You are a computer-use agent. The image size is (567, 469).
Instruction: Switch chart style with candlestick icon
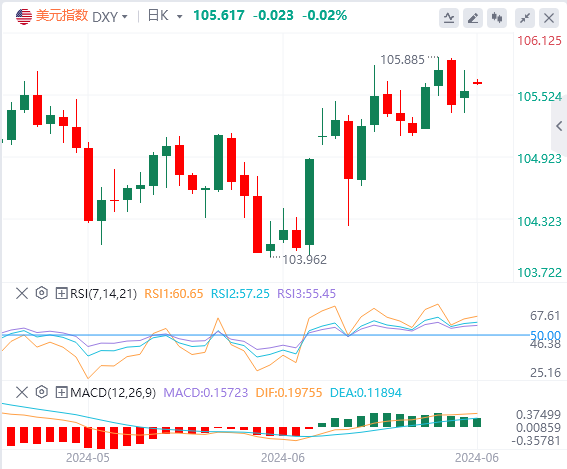coord(496,18)
